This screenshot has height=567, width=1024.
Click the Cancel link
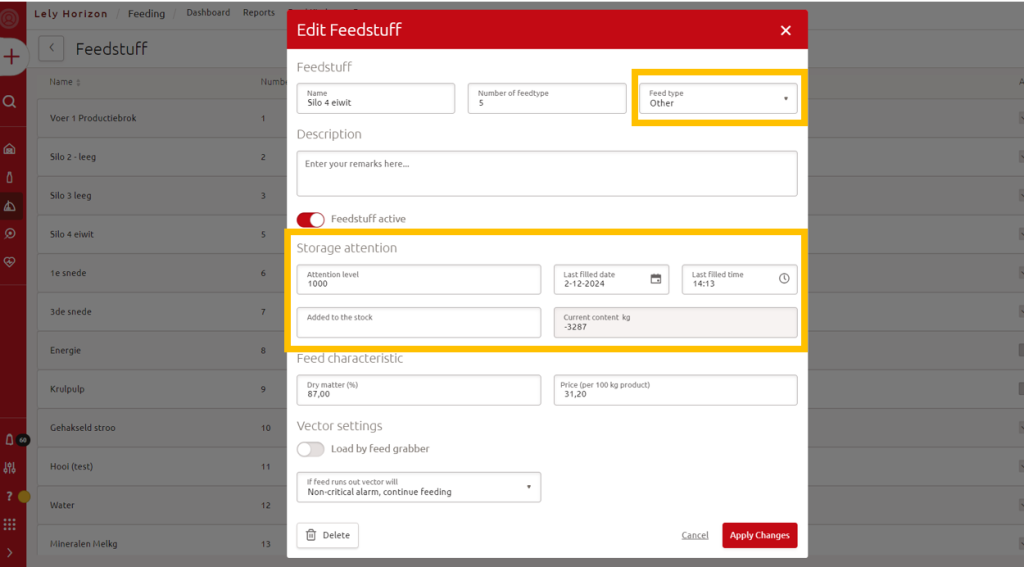[x=695, y=535]
